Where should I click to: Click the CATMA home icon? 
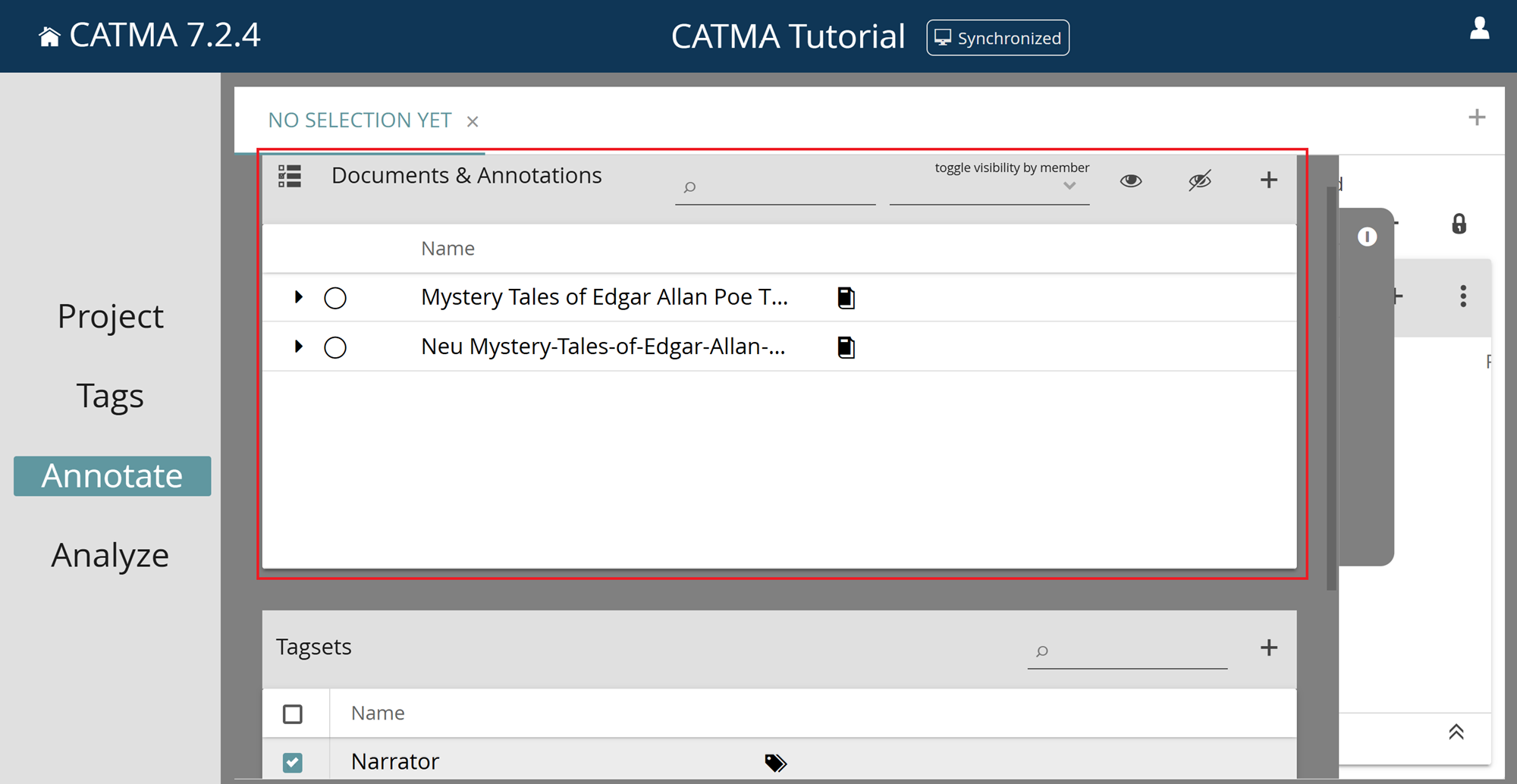tap(49, 34)
